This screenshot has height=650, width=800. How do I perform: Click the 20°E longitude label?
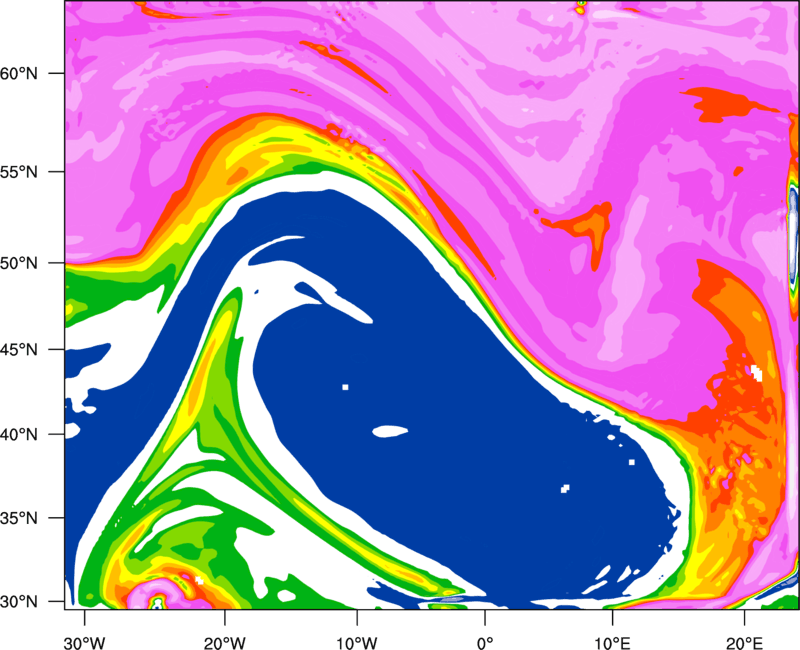coord(743,643)
